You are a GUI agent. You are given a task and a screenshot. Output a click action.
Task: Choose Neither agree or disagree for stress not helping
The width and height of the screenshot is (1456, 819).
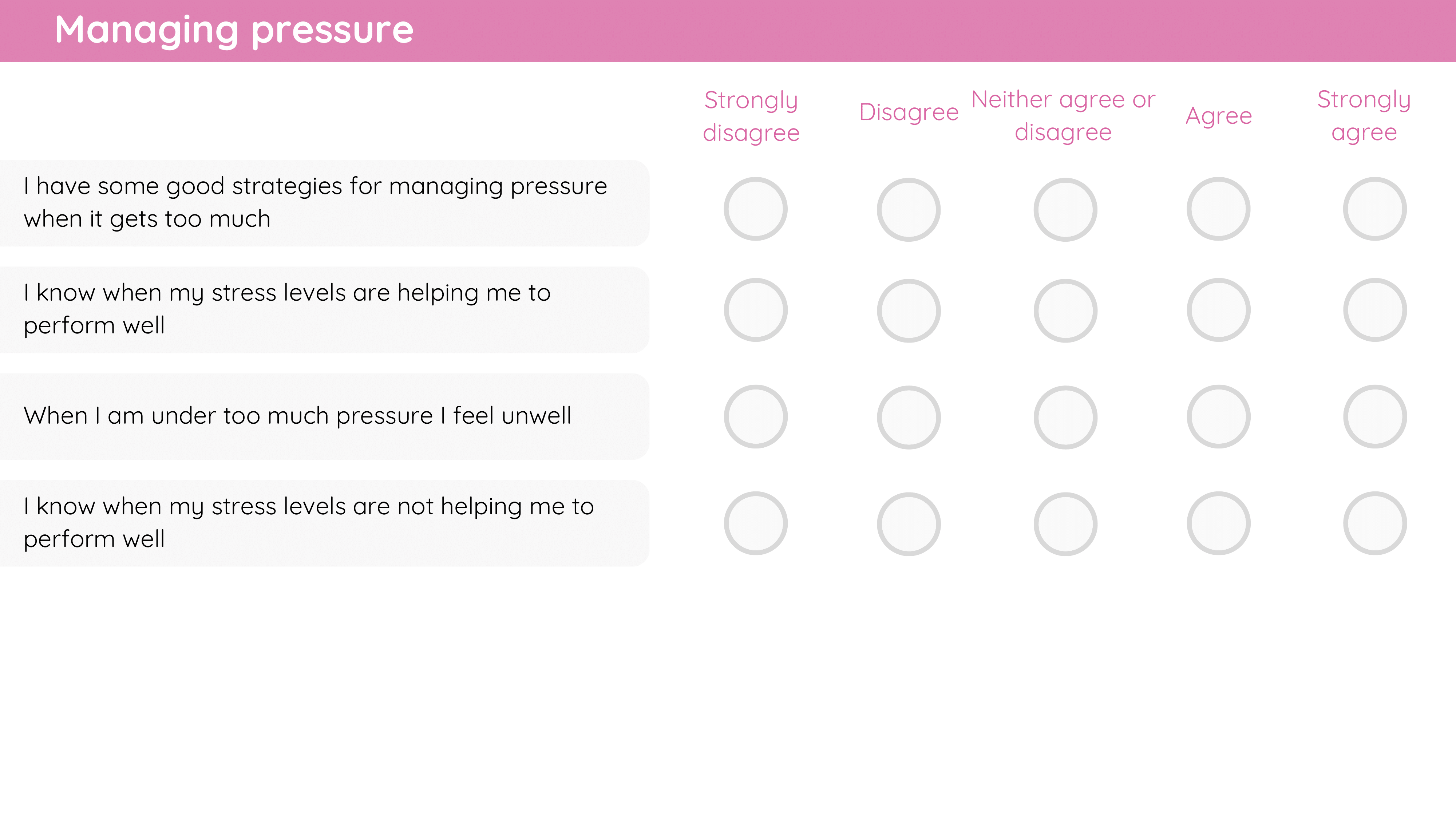tap(1065, 525)
